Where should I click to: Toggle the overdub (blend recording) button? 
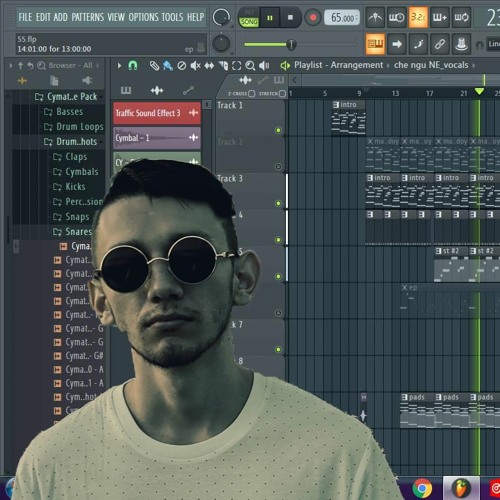(439, 17)
